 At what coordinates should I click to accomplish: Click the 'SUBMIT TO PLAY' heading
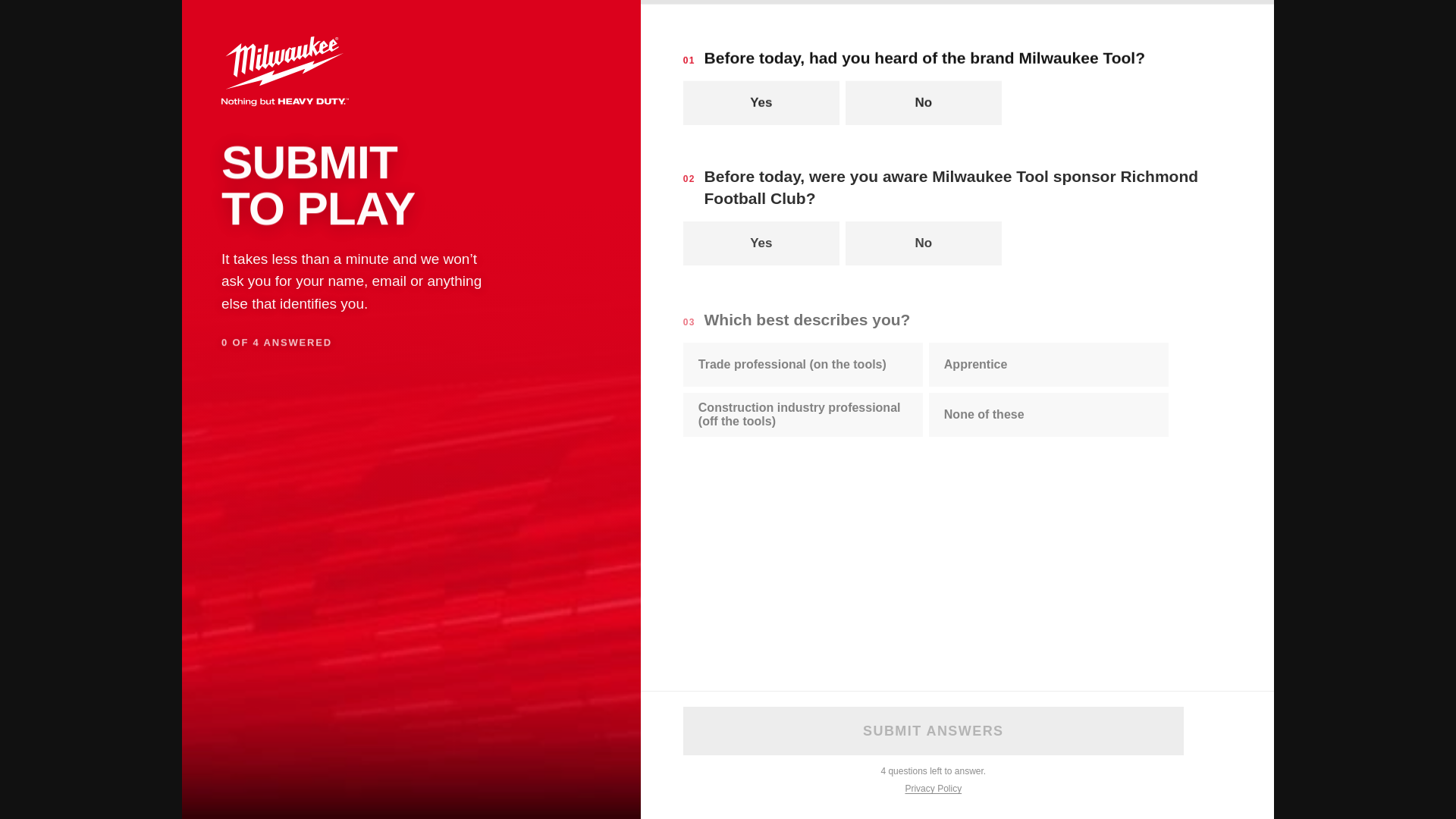[x=318, y=186]
